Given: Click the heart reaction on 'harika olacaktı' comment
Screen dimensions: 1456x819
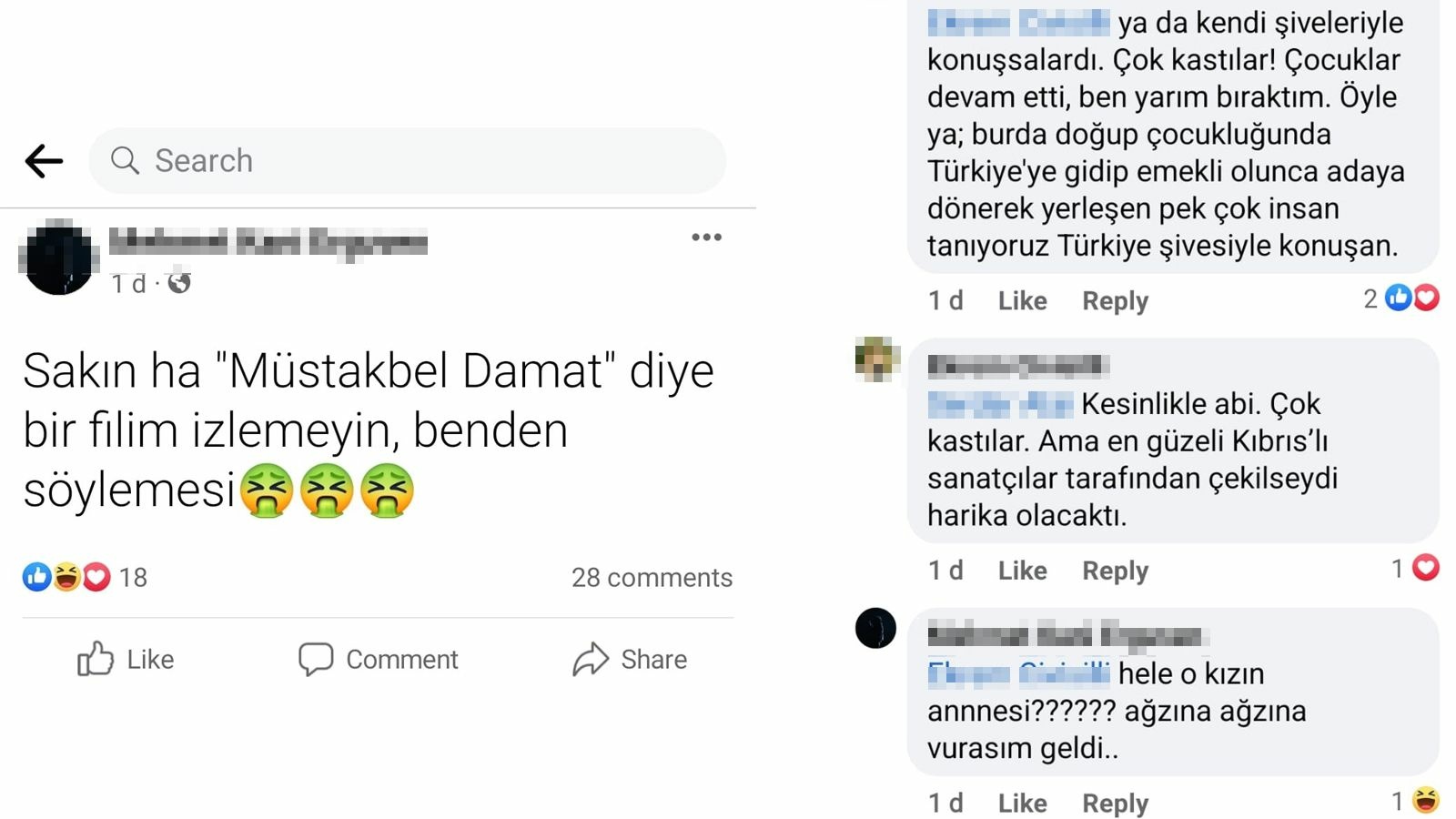Looking at the screenshot, I should point(1425,568).
